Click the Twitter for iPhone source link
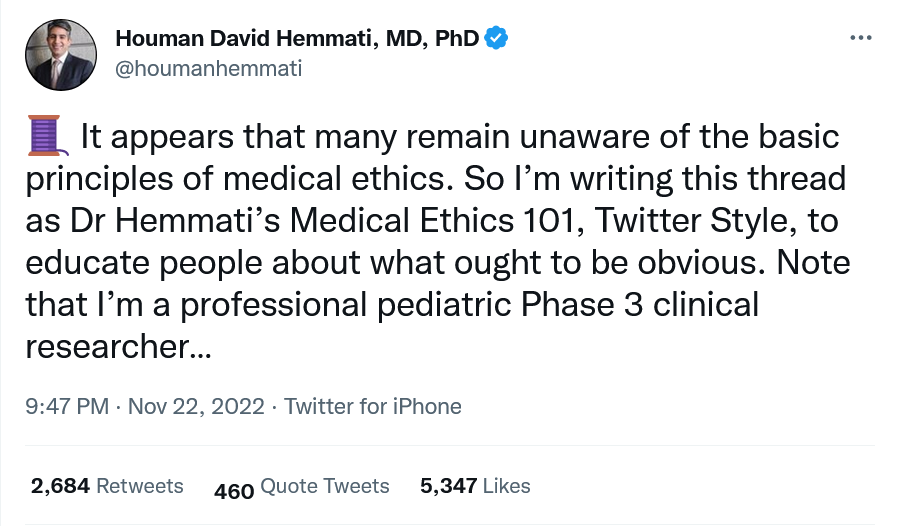Image resolution: width=897 pixels, height=526 pixels. (373, 406)
